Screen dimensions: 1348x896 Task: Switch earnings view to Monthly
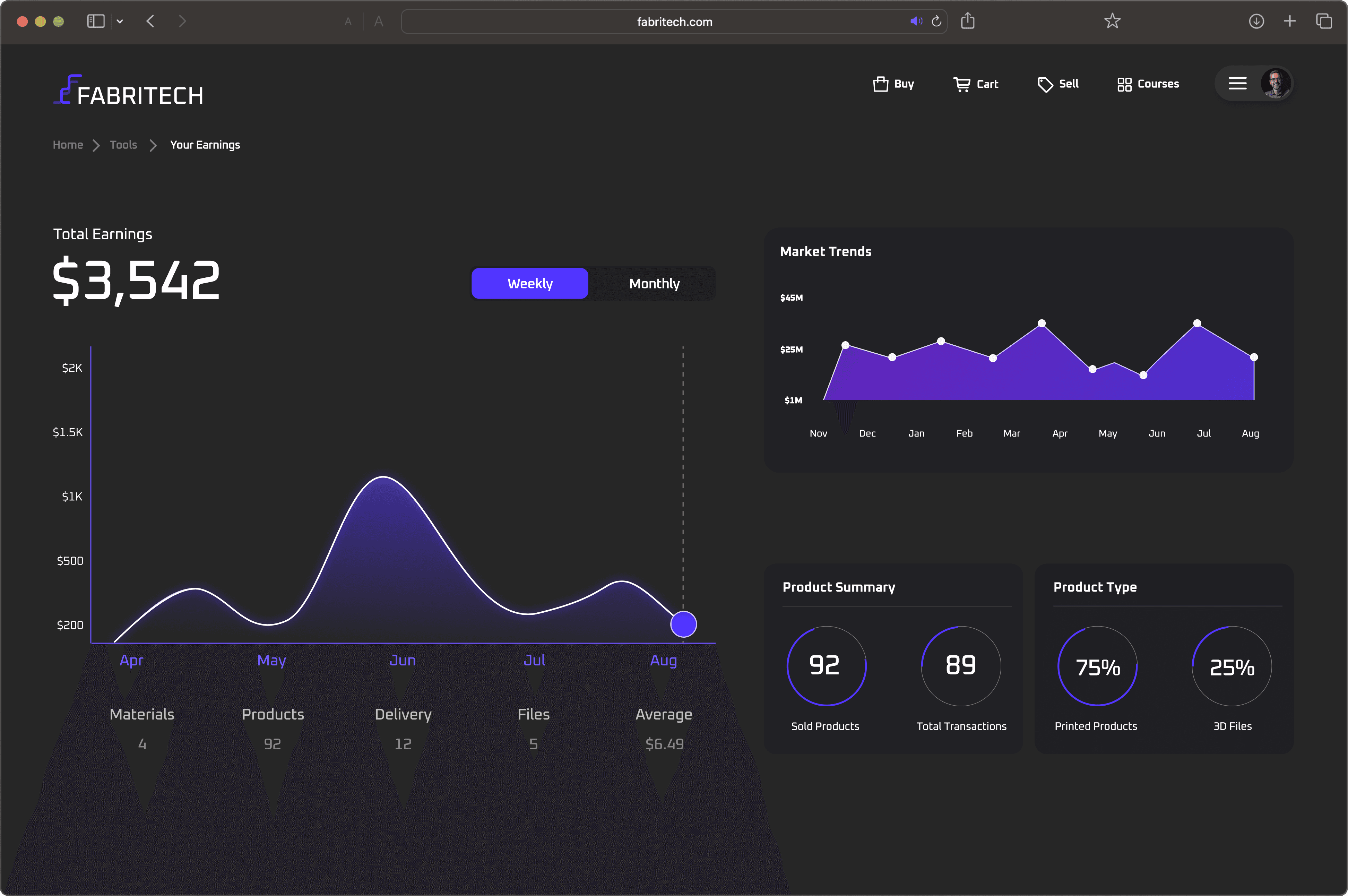654,283
